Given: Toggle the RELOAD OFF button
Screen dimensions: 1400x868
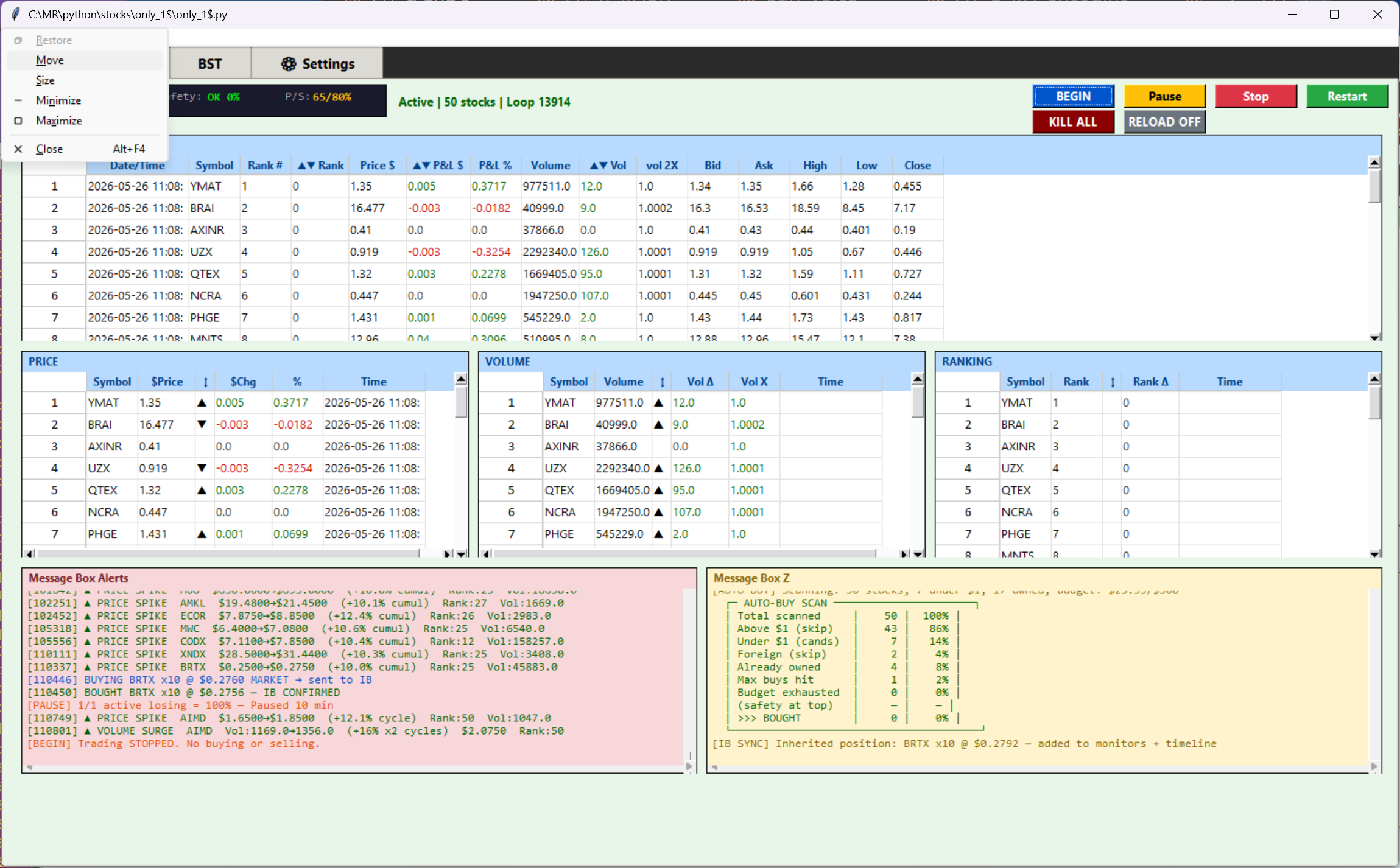Looking at the screenshot, I should click(x=1164, y=122).
